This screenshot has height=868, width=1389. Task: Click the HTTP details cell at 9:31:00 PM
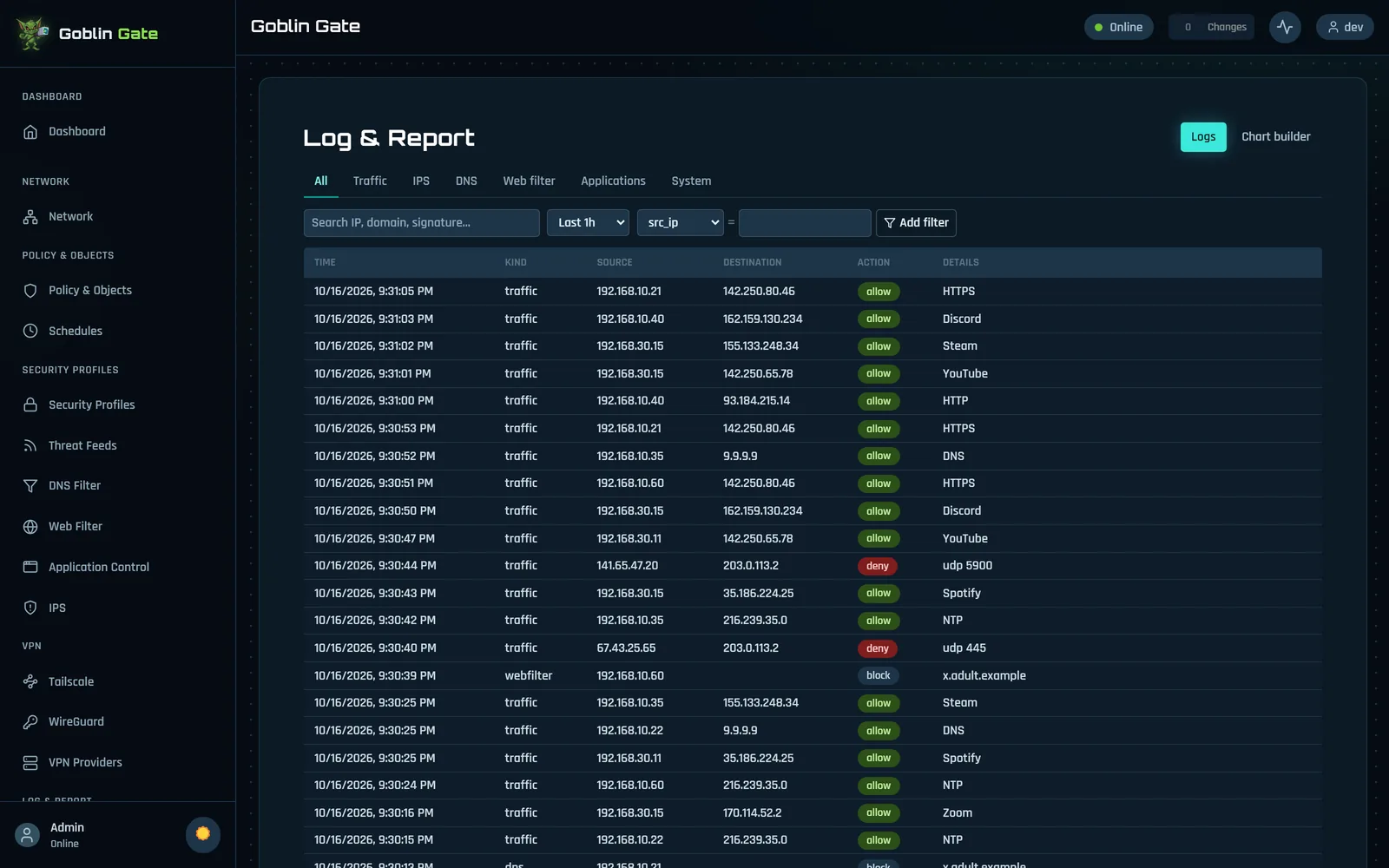(x=955, y=401)
